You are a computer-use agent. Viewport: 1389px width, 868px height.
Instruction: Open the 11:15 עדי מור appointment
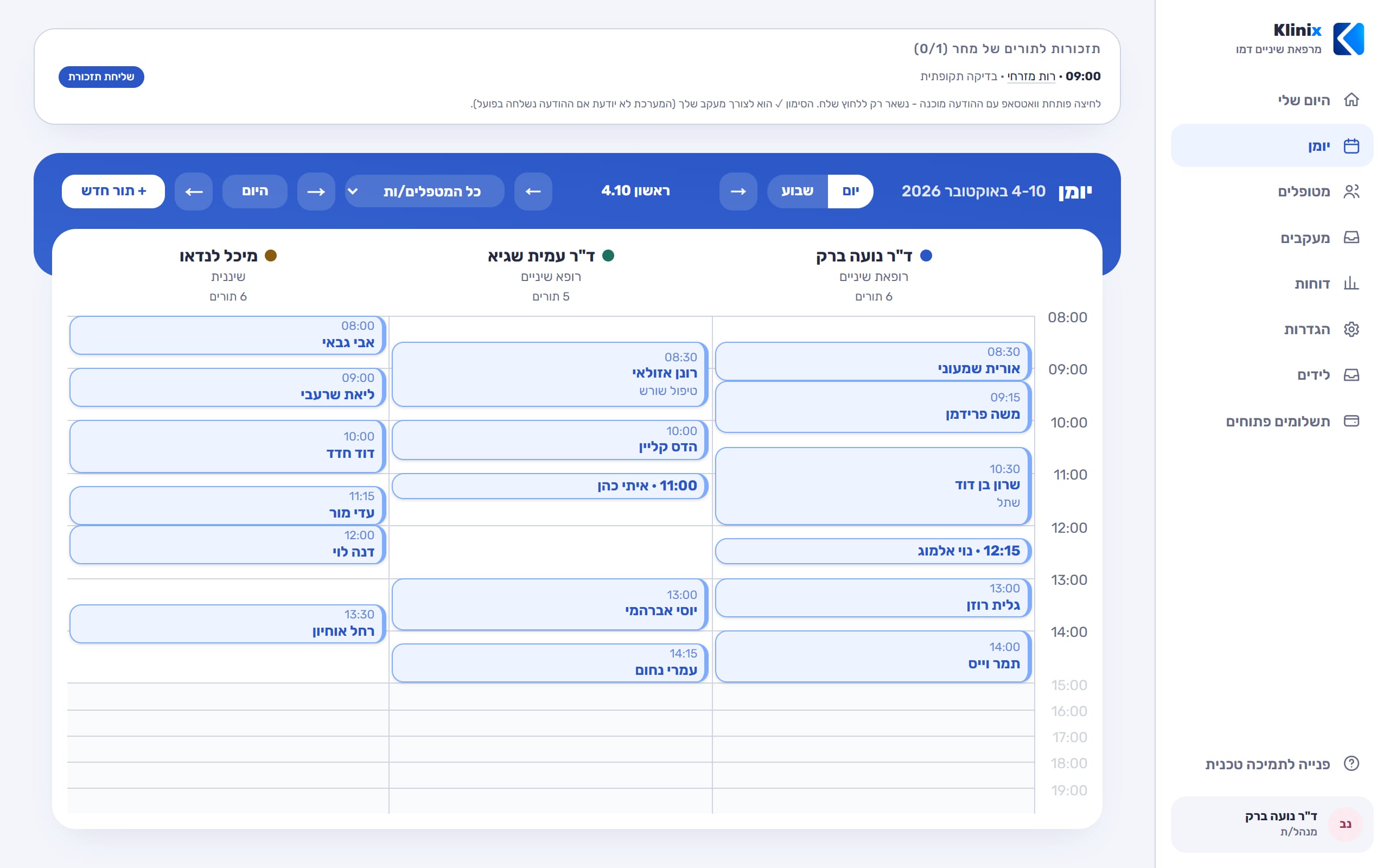227,505
